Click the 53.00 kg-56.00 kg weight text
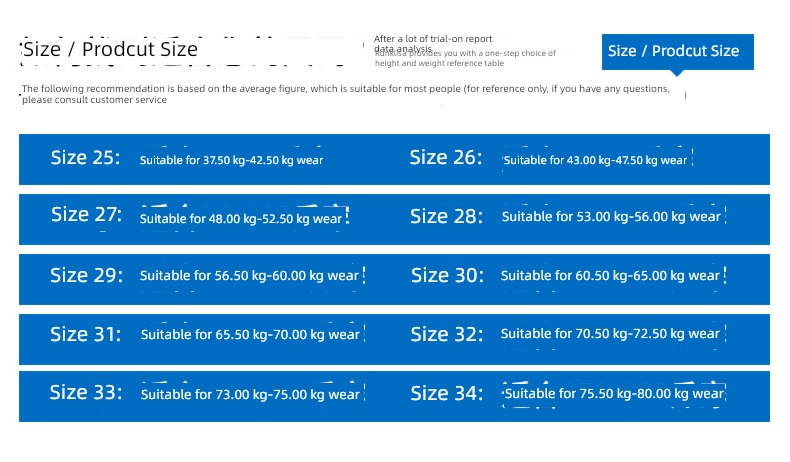 [x=611, y=217]
